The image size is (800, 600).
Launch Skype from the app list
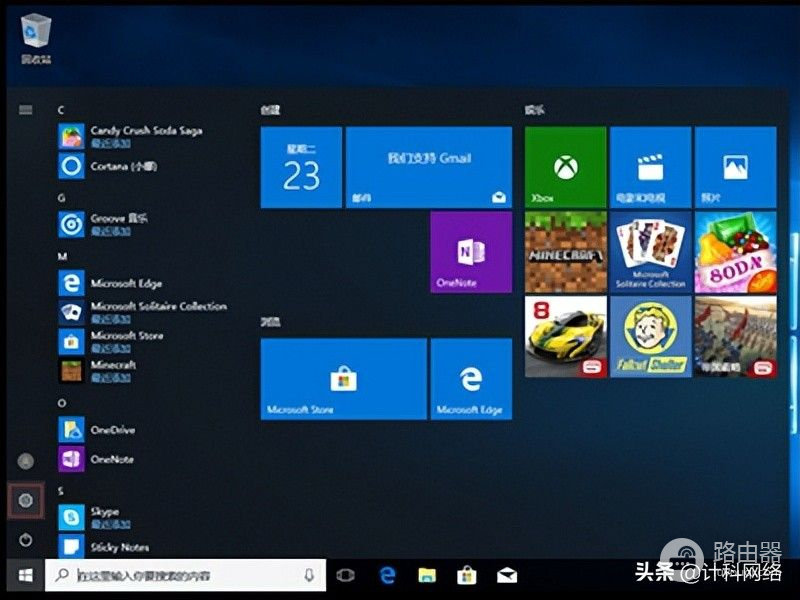[94, 517]
